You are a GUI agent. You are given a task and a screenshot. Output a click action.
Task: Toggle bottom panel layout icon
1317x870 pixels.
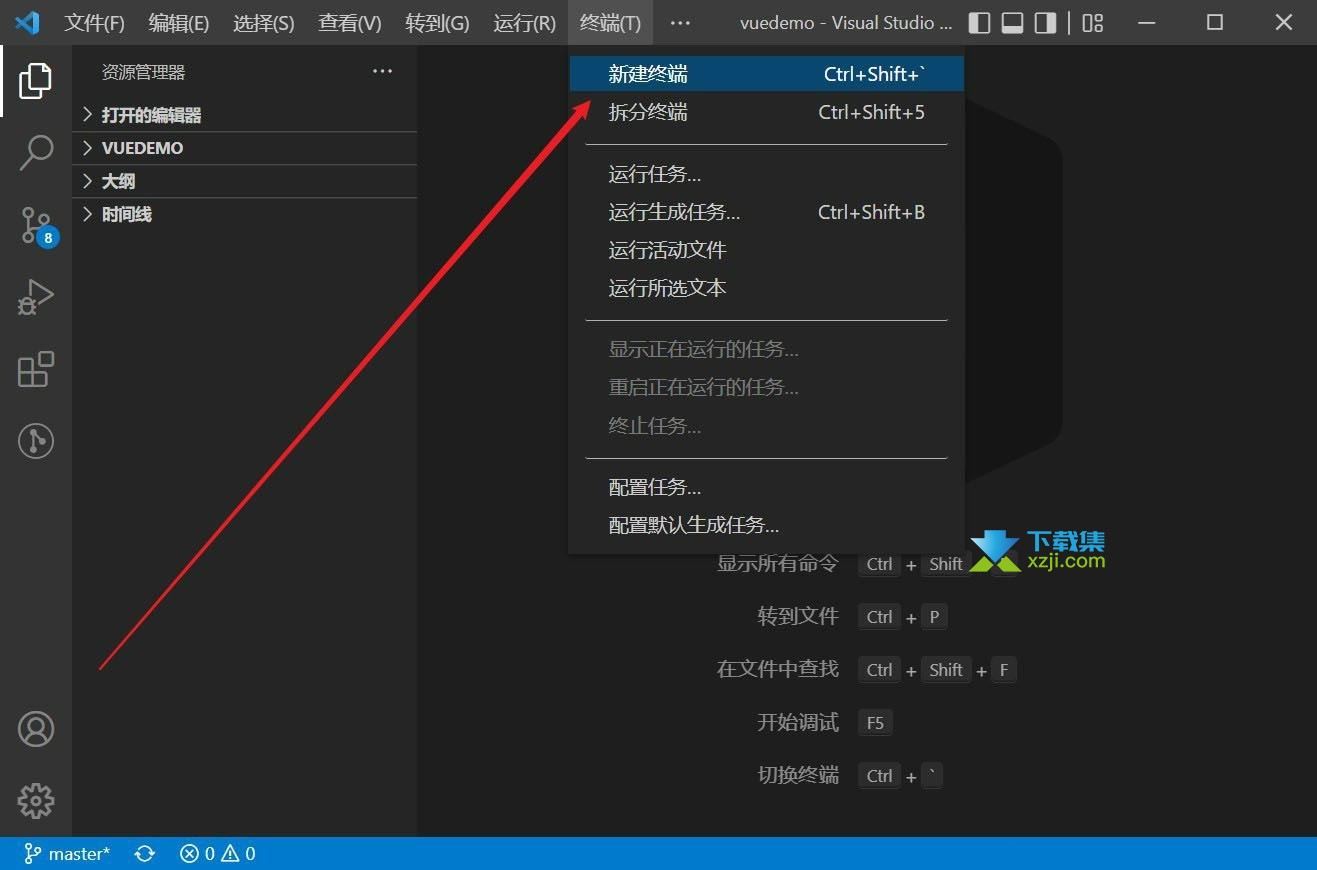[x=1013, y=23]
